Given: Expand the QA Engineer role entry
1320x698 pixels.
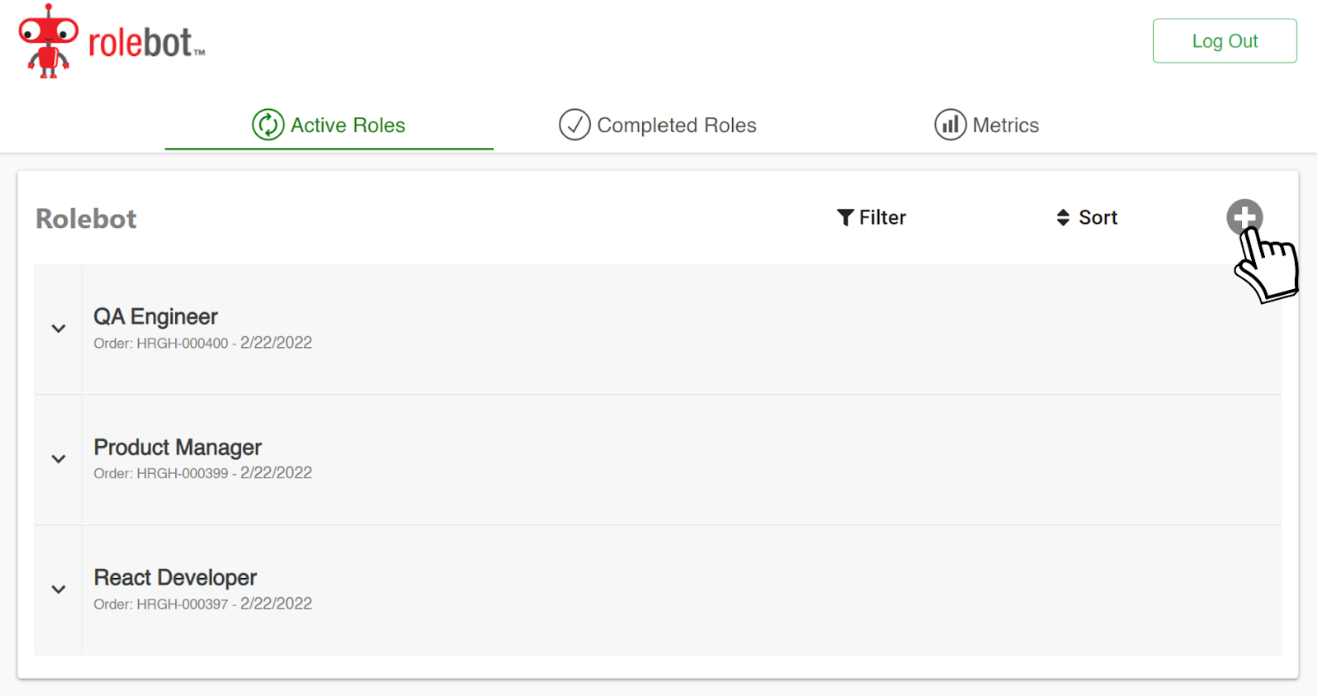Looking at the screenshot, I should coord(58,328).
